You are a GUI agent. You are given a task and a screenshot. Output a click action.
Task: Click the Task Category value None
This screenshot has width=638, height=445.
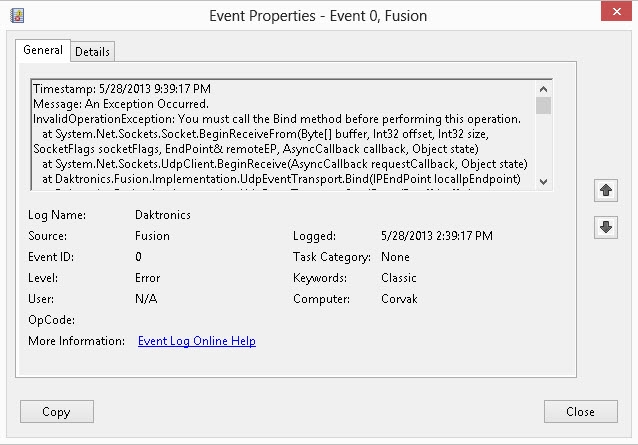point(396,257)
